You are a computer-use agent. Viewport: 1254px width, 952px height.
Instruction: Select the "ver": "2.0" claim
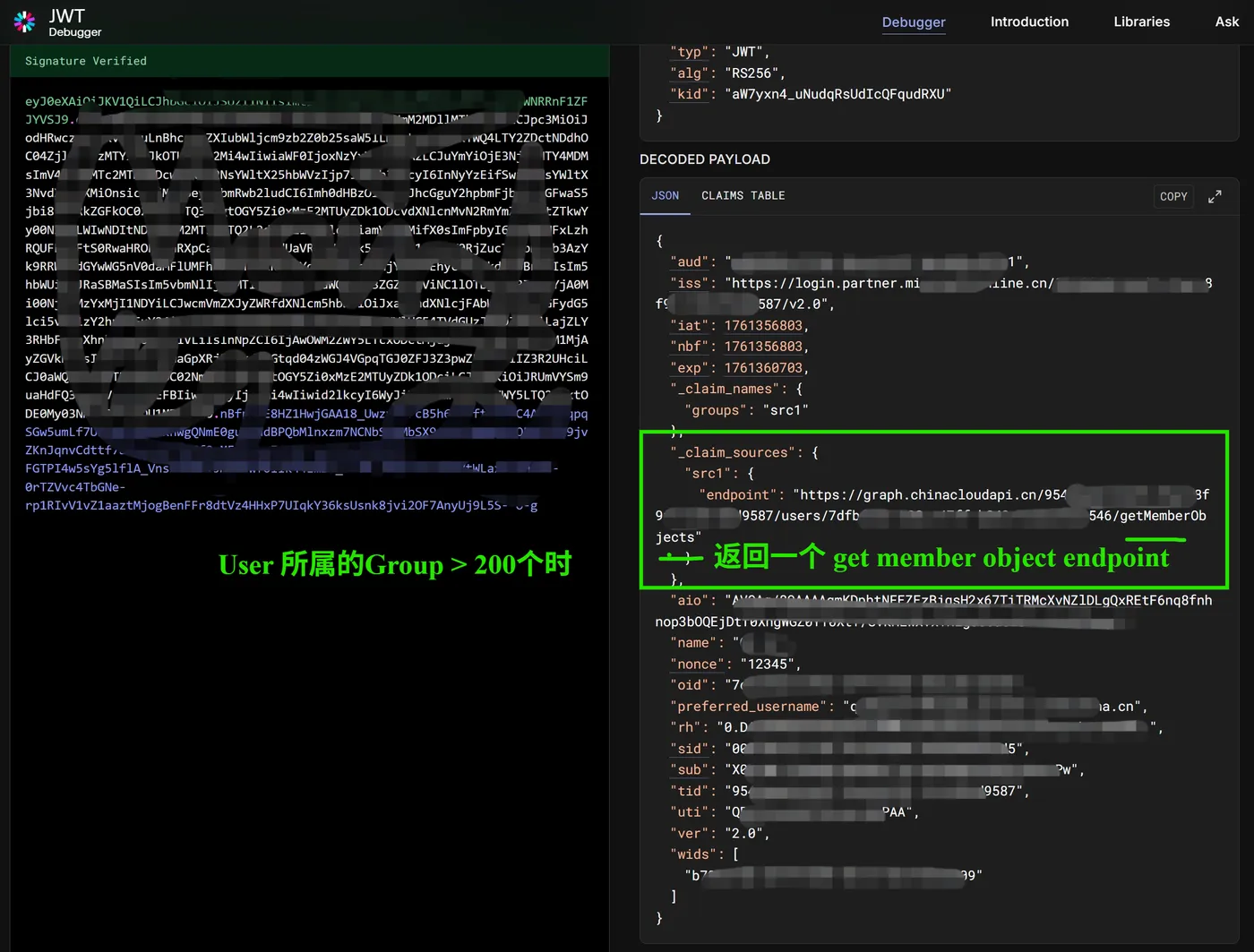[x=719, y=834]
